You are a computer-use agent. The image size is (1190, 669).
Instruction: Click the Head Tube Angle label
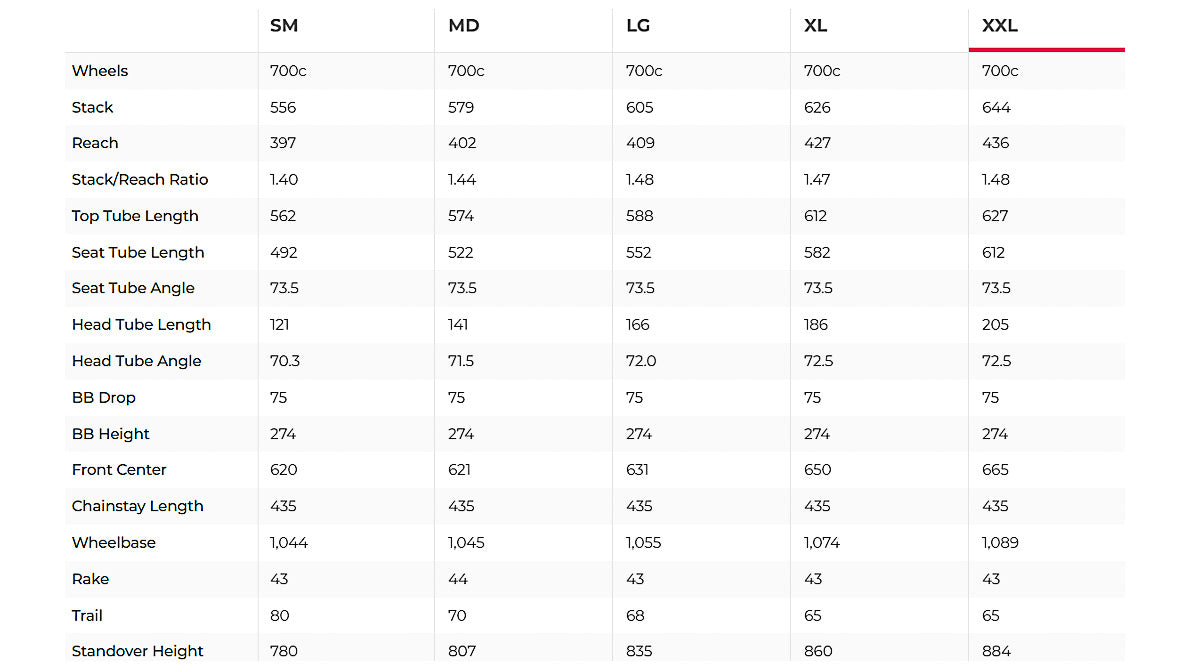point(137,361)
